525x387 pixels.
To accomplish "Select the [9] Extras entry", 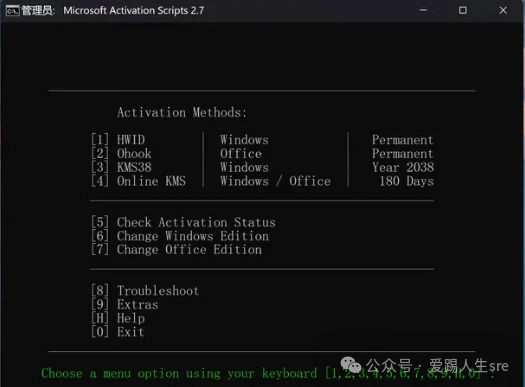I will (125, 305).
